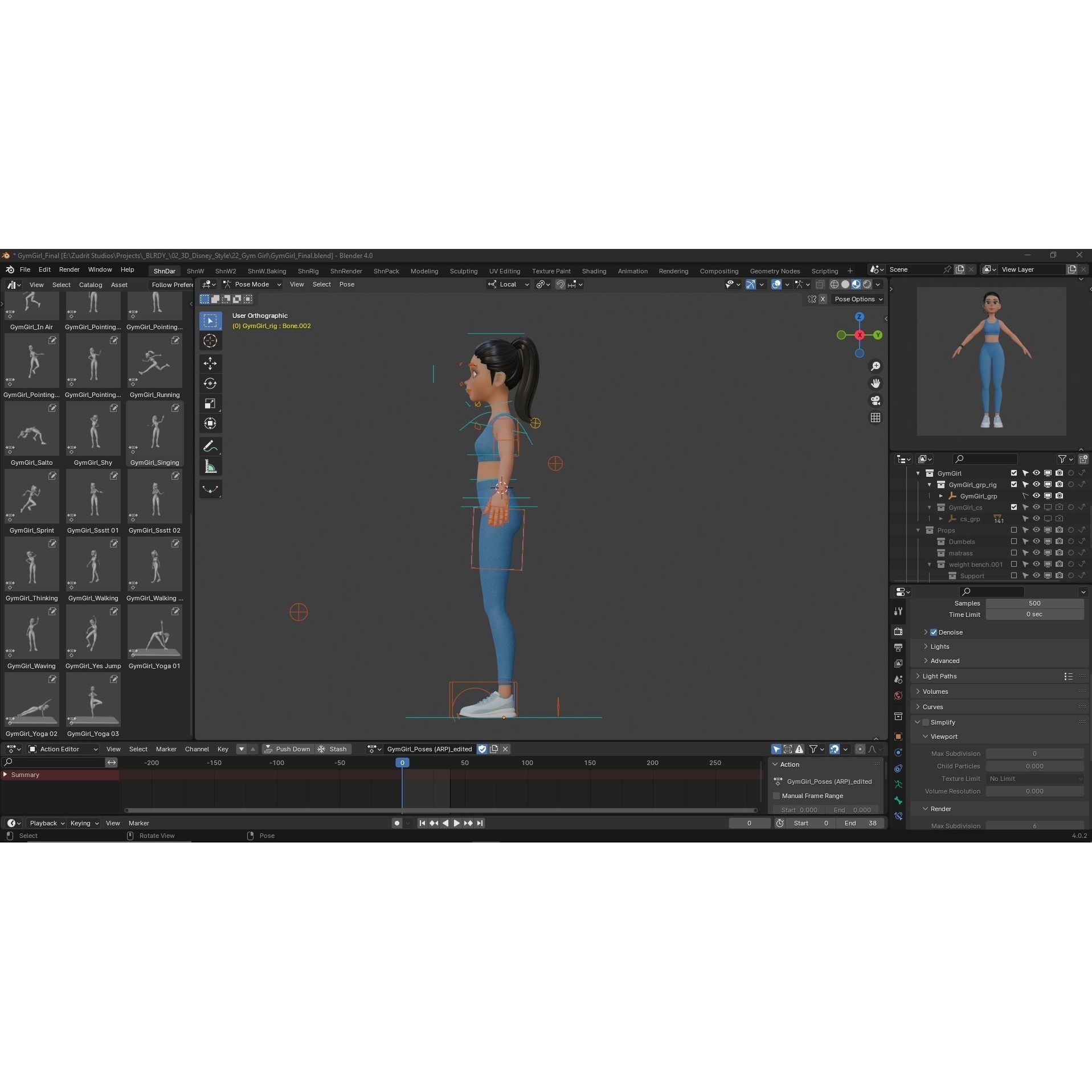Activate the Measure tool

click(210, 466)
